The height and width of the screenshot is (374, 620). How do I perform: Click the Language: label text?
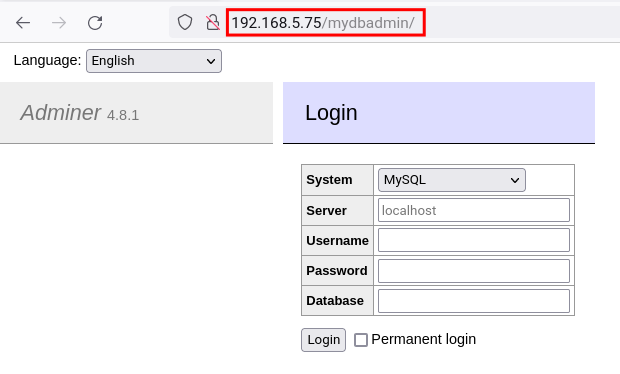point(47,60)
